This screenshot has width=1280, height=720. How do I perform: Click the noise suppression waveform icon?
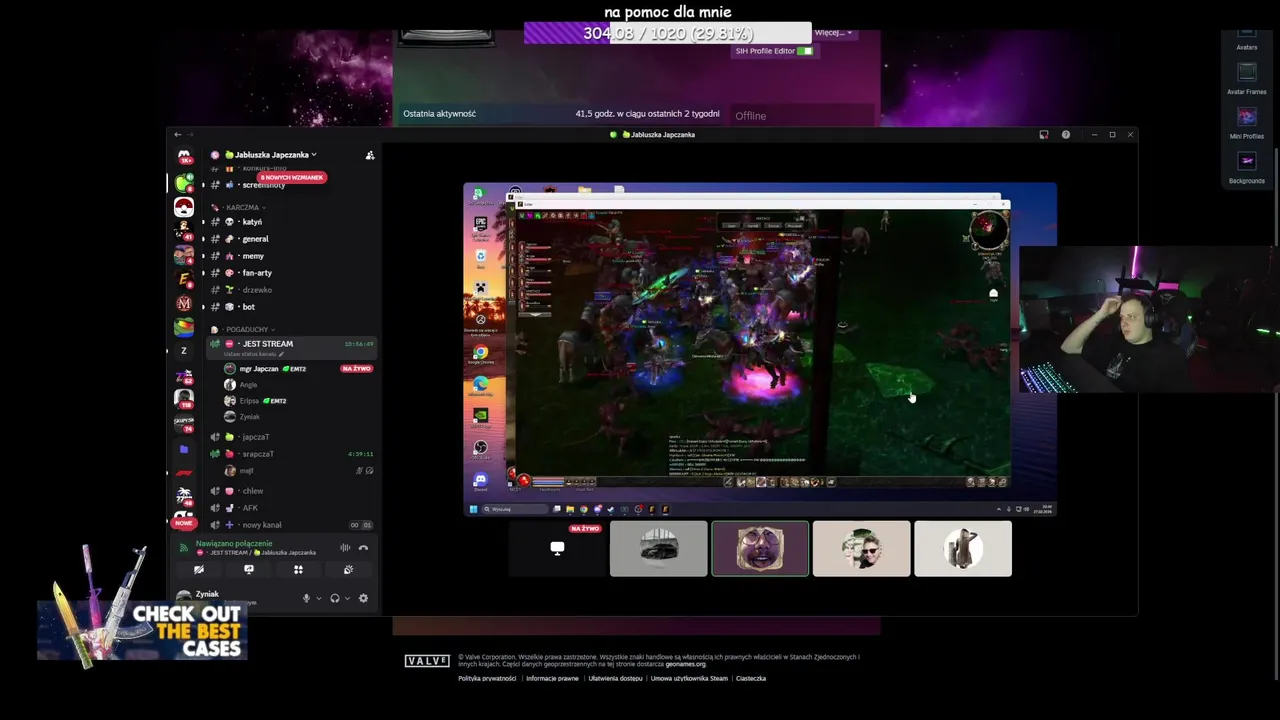tap(345, 547)
